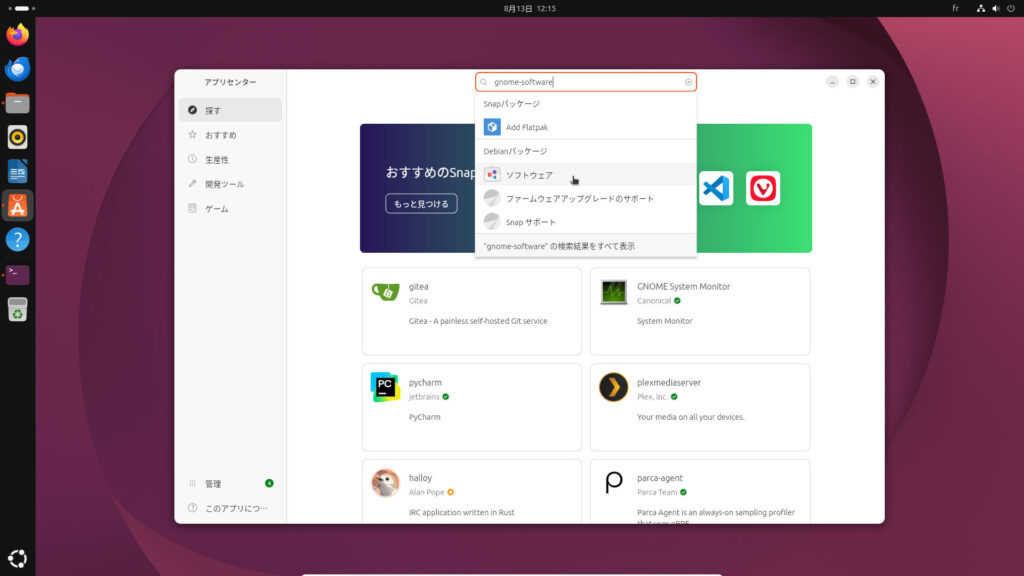
Task: Click the halloy bird icon
Action: click(x=385, y=483)
